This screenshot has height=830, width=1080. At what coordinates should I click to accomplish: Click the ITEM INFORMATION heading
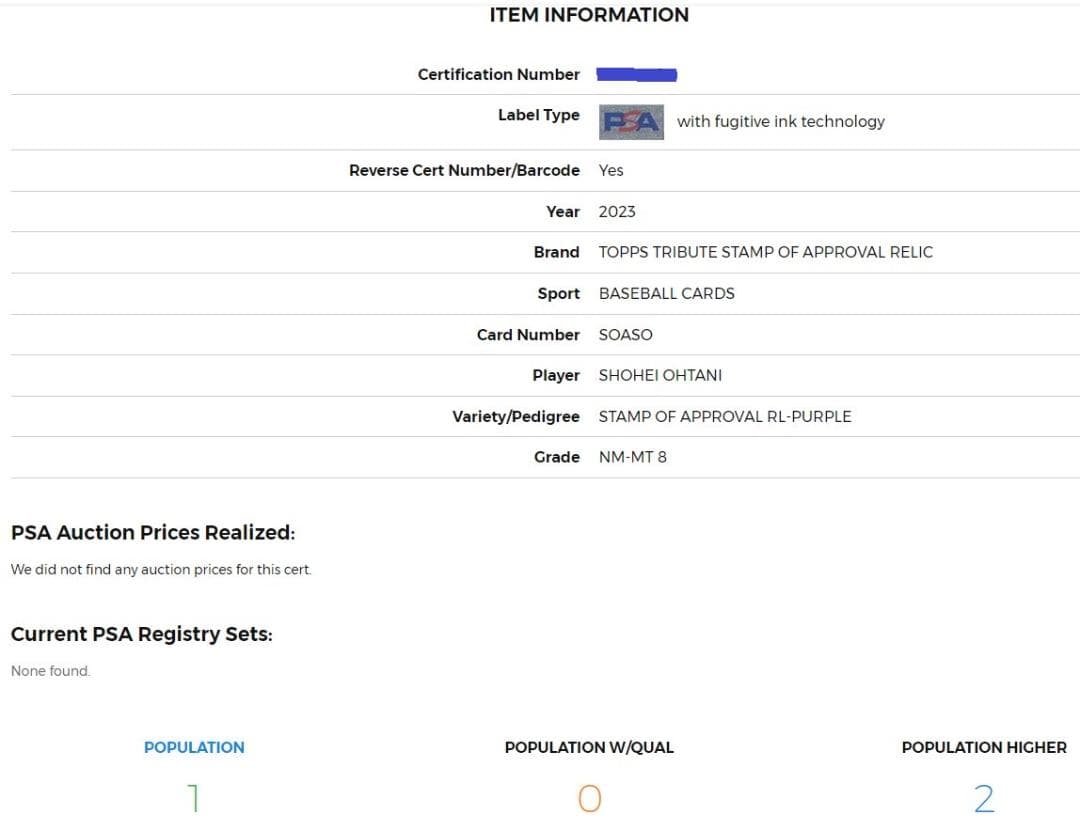coord(589,15)
